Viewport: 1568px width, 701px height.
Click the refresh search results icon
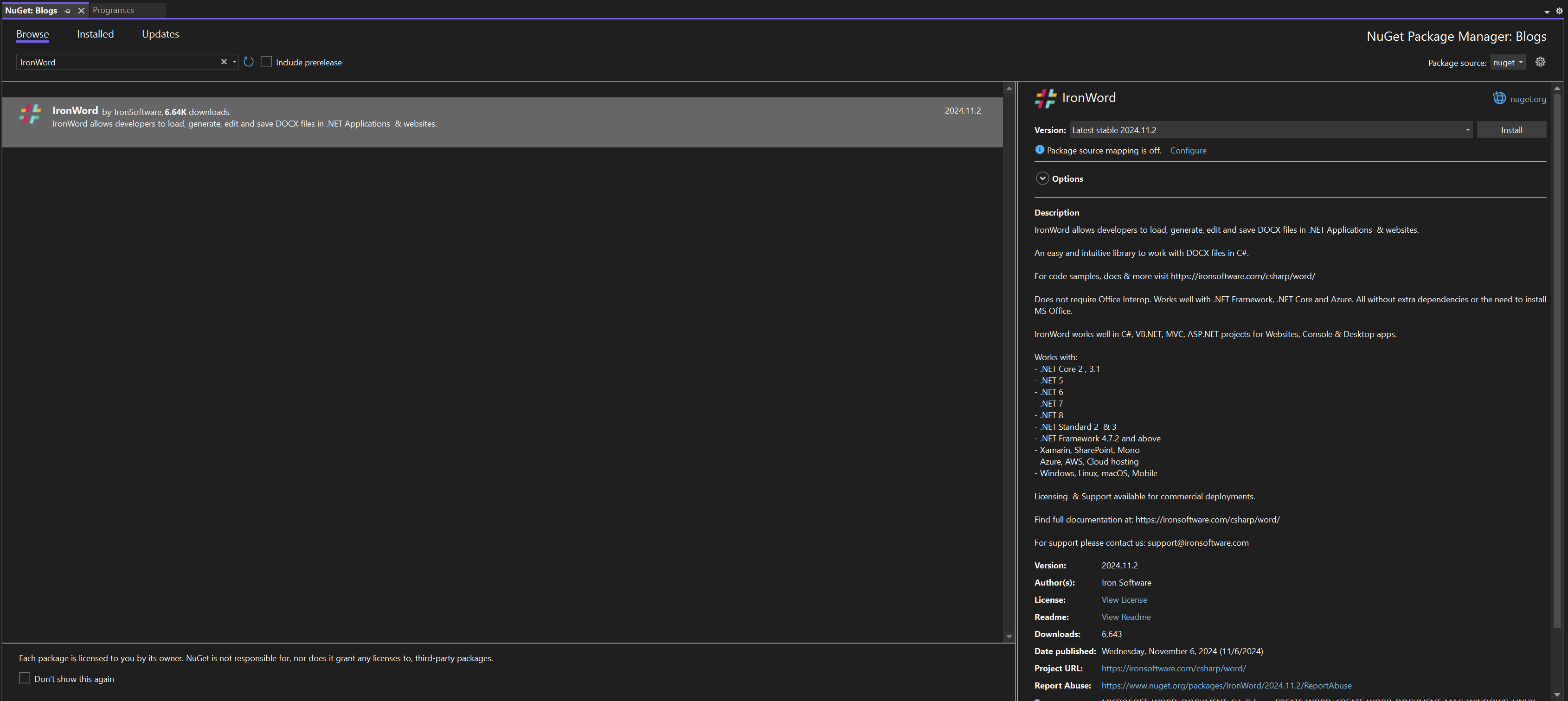coord(248,62)
